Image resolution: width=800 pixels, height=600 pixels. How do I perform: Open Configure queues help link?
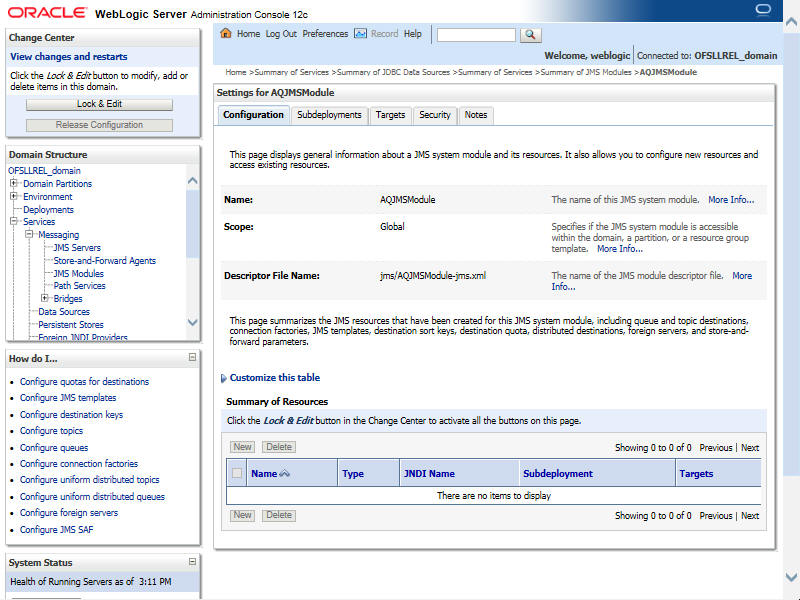pyautogui.click(x=54, y=447)
